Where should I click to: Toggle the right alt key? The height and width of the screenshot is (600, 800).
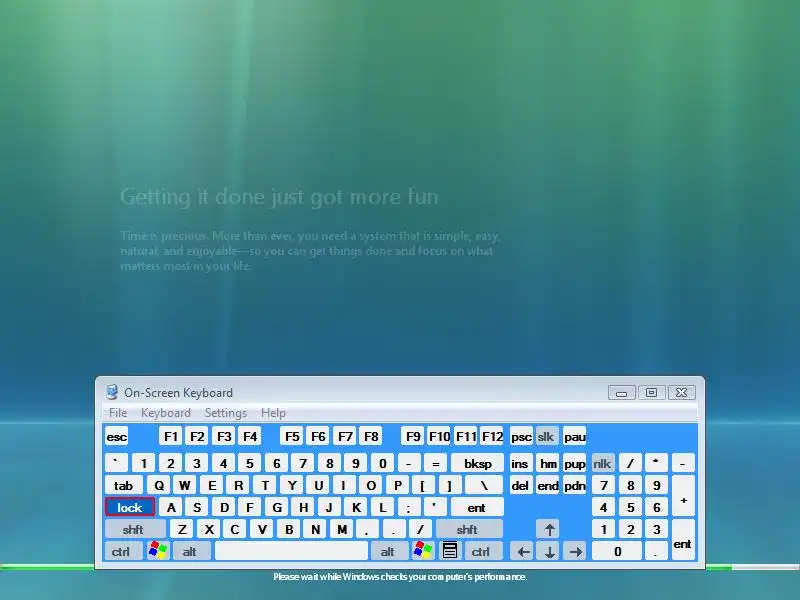[389, 551]
